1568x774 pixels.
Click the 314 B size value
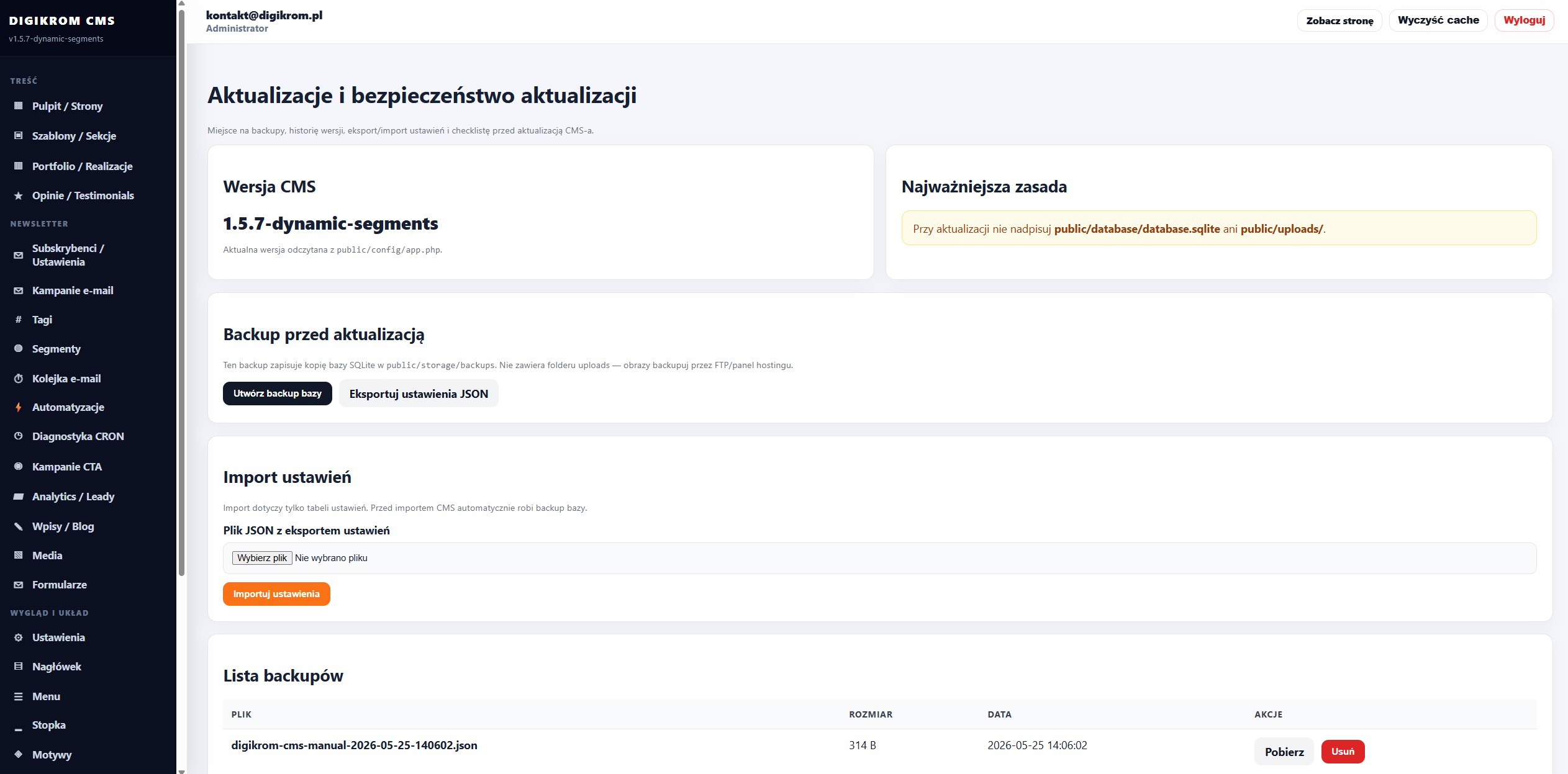click(863, 745)
